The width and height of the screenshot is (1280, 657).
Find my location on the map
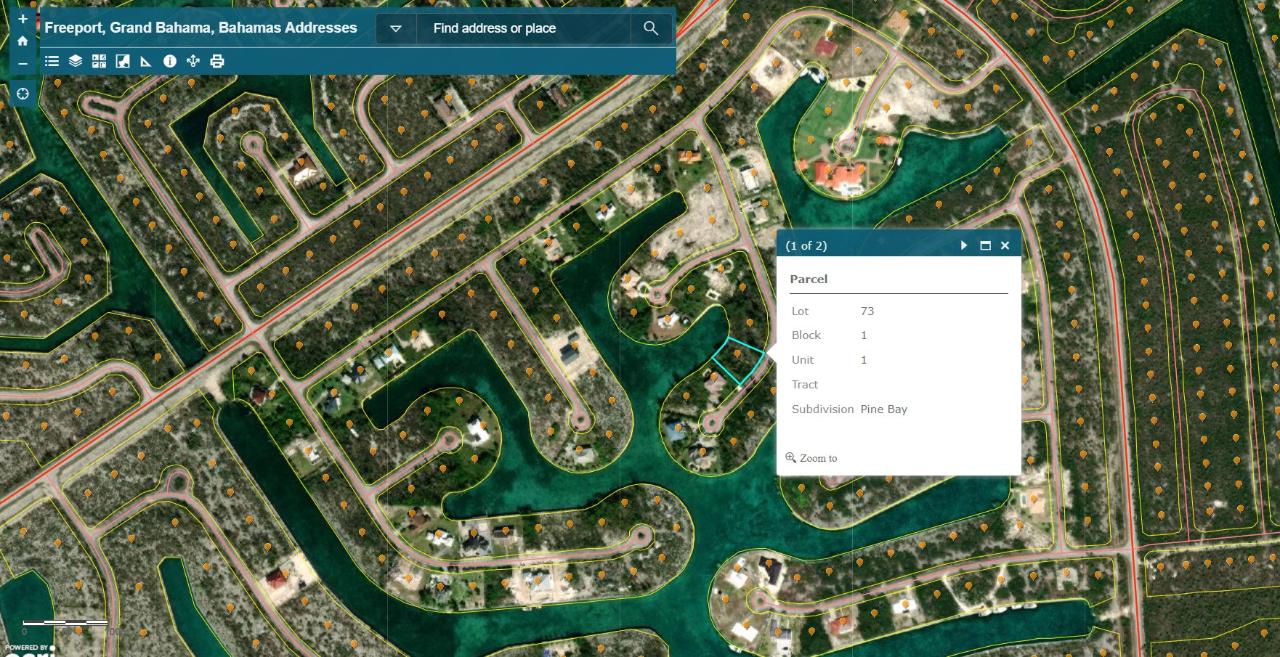[22, 93]
